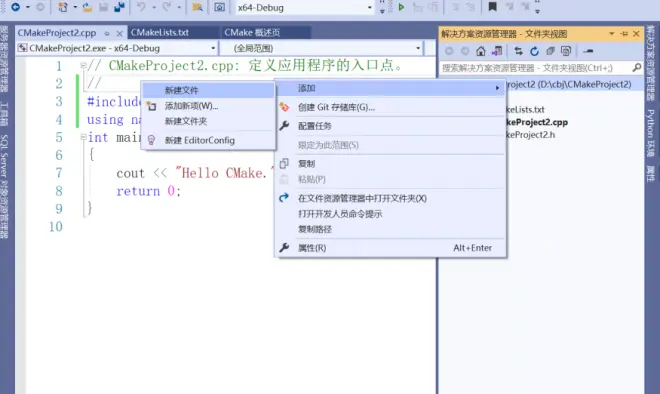
Task: Open the x64-Debug configuration dropdown
Action: (370, 8)
